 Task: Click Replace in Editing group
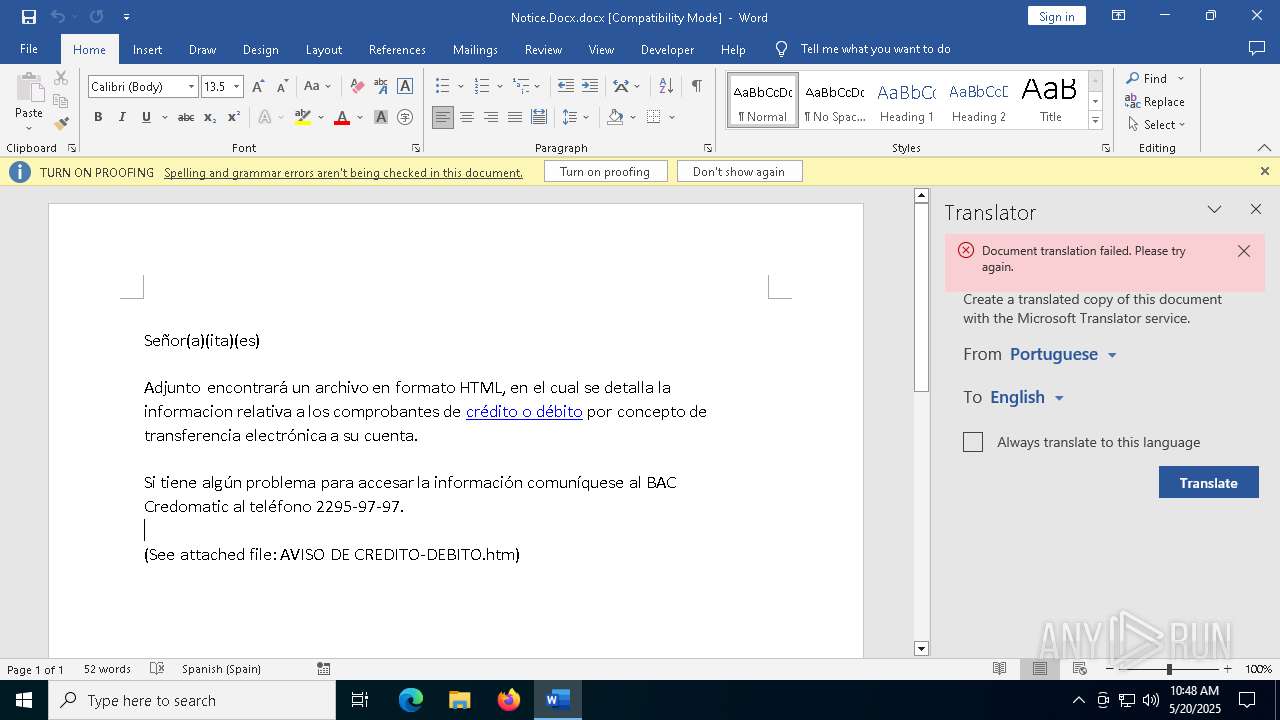[x=1155, y=101]
